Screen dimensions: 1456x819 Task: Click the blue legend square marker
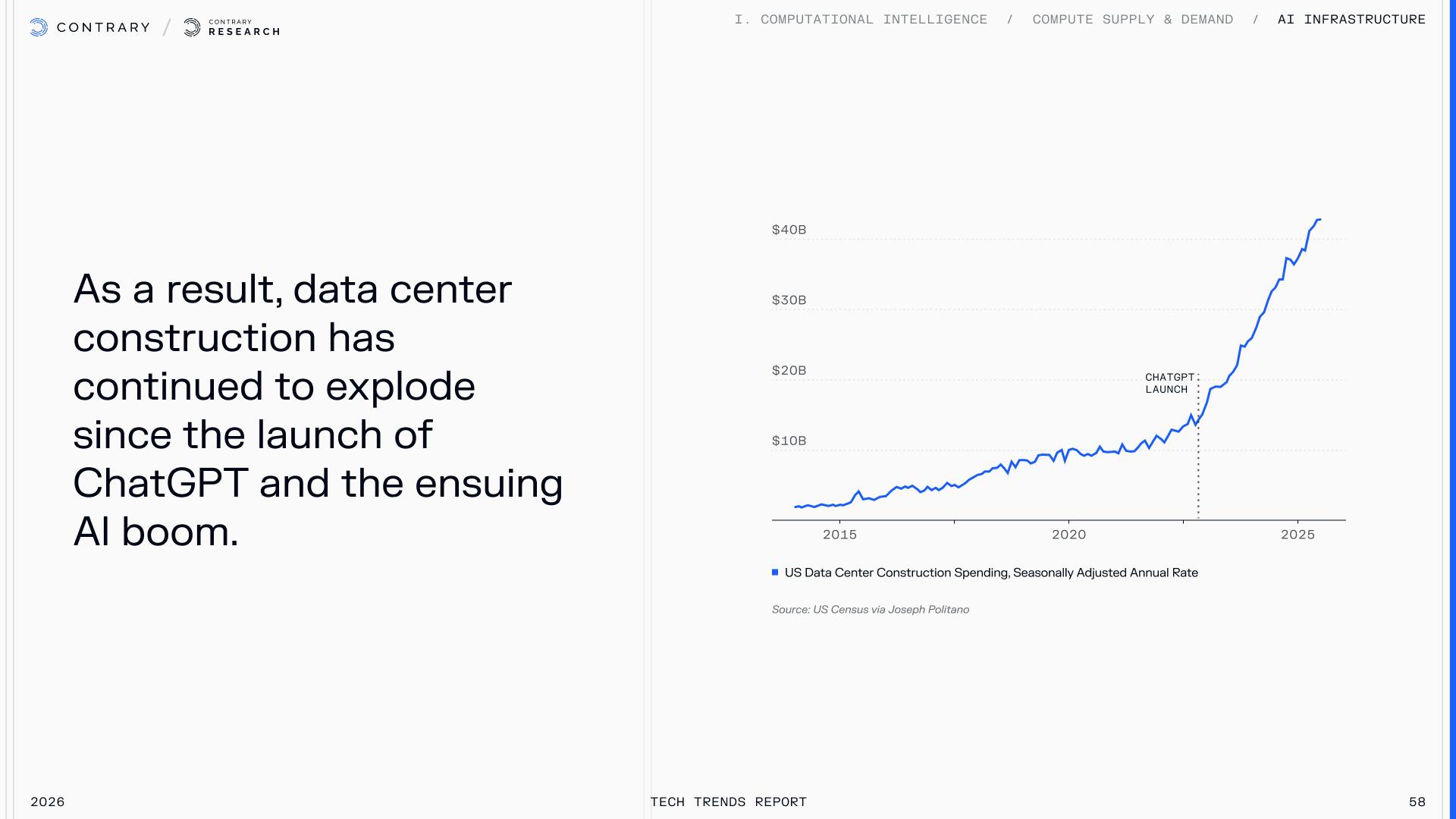[775, 573]
